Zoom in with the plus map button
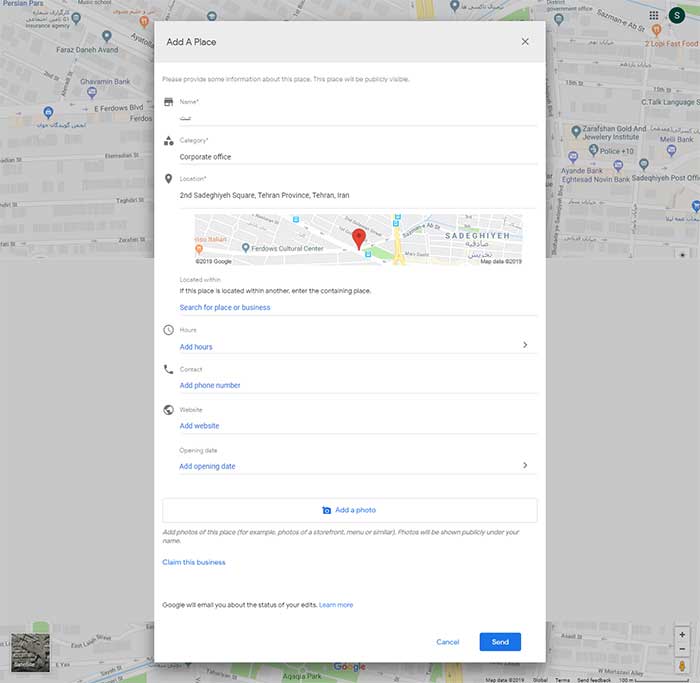The height and width of the screenshot is (683, 700). (682, 634)
